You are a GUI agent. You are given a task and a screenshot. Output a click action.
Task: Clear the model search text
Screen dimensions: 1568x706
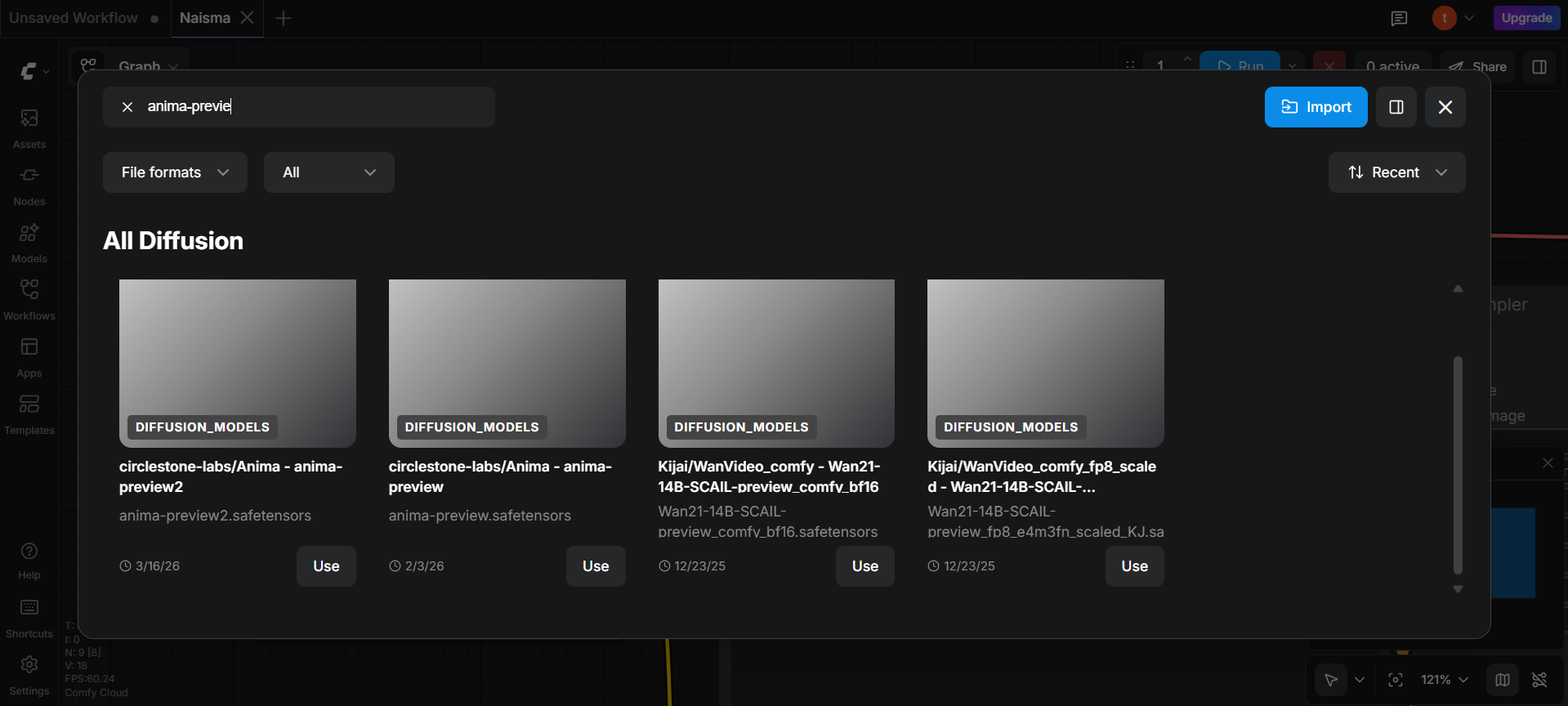127,107
